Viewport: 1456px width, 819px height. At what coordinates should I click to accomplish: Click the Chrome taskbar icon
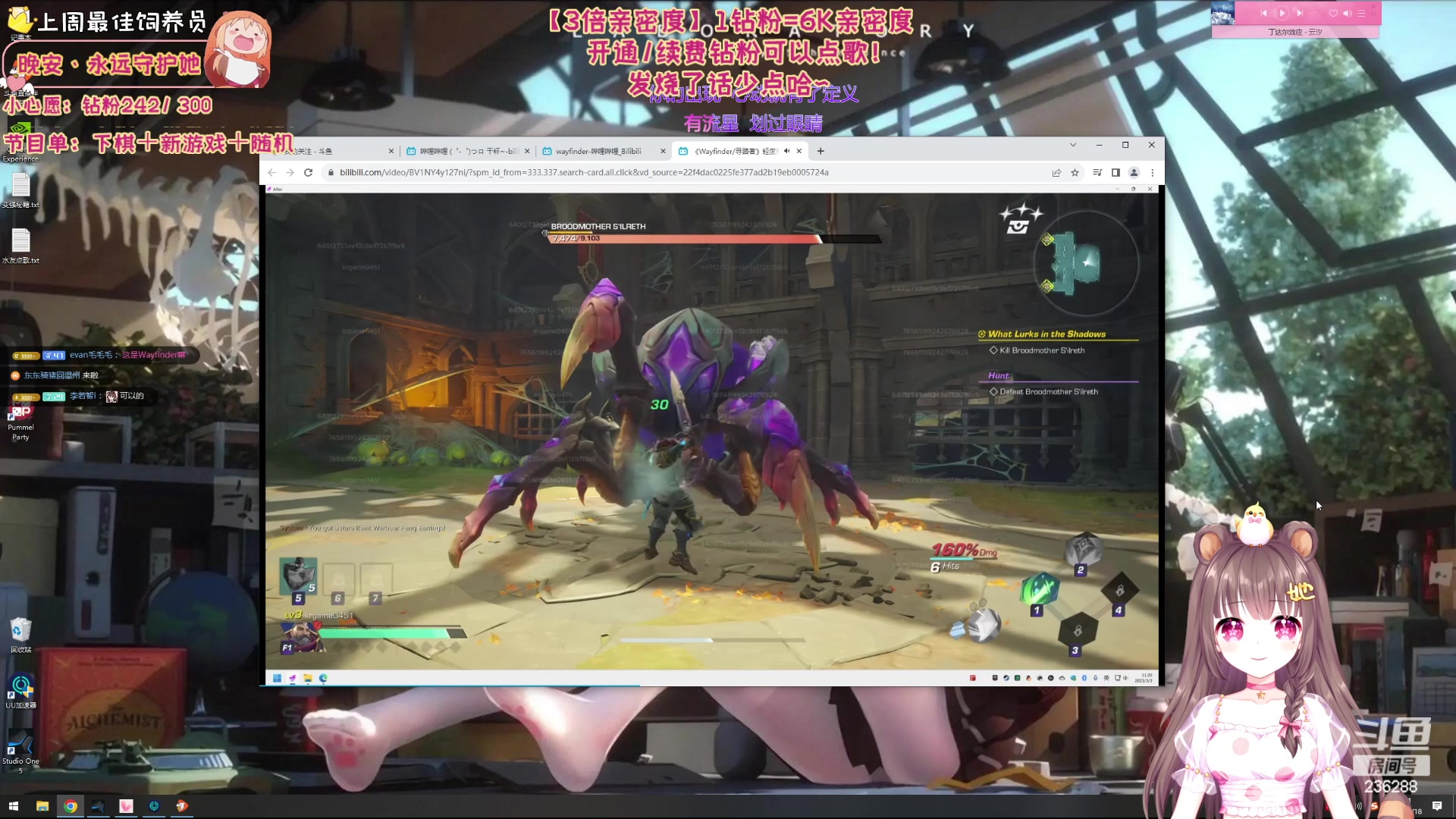click(71, 806)
